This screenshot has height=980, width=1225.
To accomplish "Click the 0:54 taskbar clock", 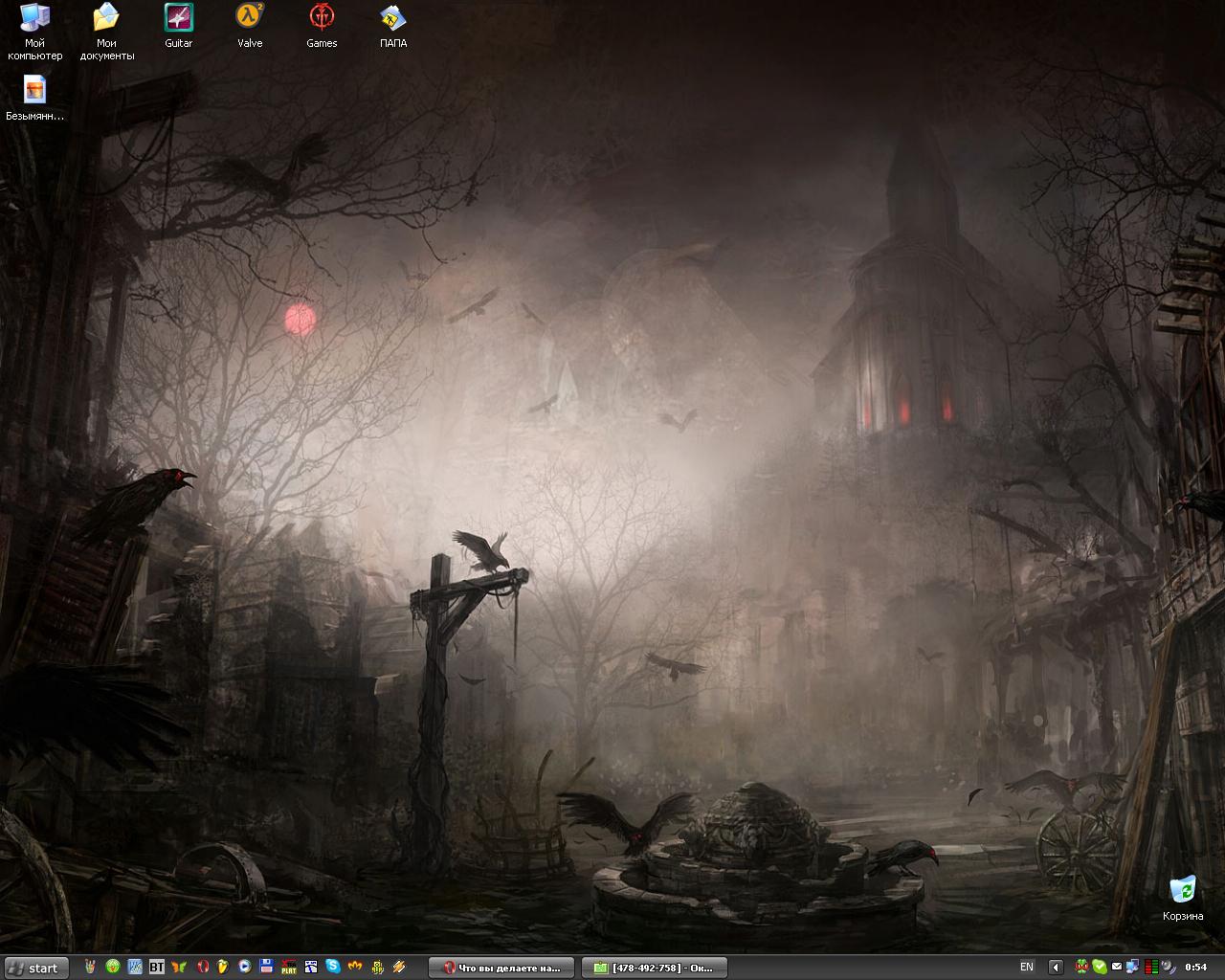I will [1196, 967].
